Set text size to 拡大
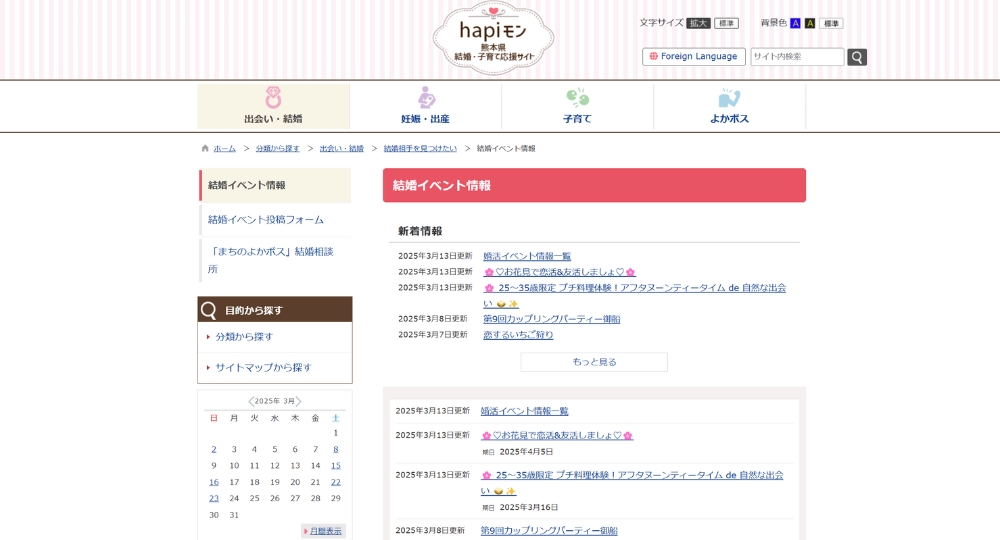This screenshot has height=540, width=1000. tap(698, 23)
